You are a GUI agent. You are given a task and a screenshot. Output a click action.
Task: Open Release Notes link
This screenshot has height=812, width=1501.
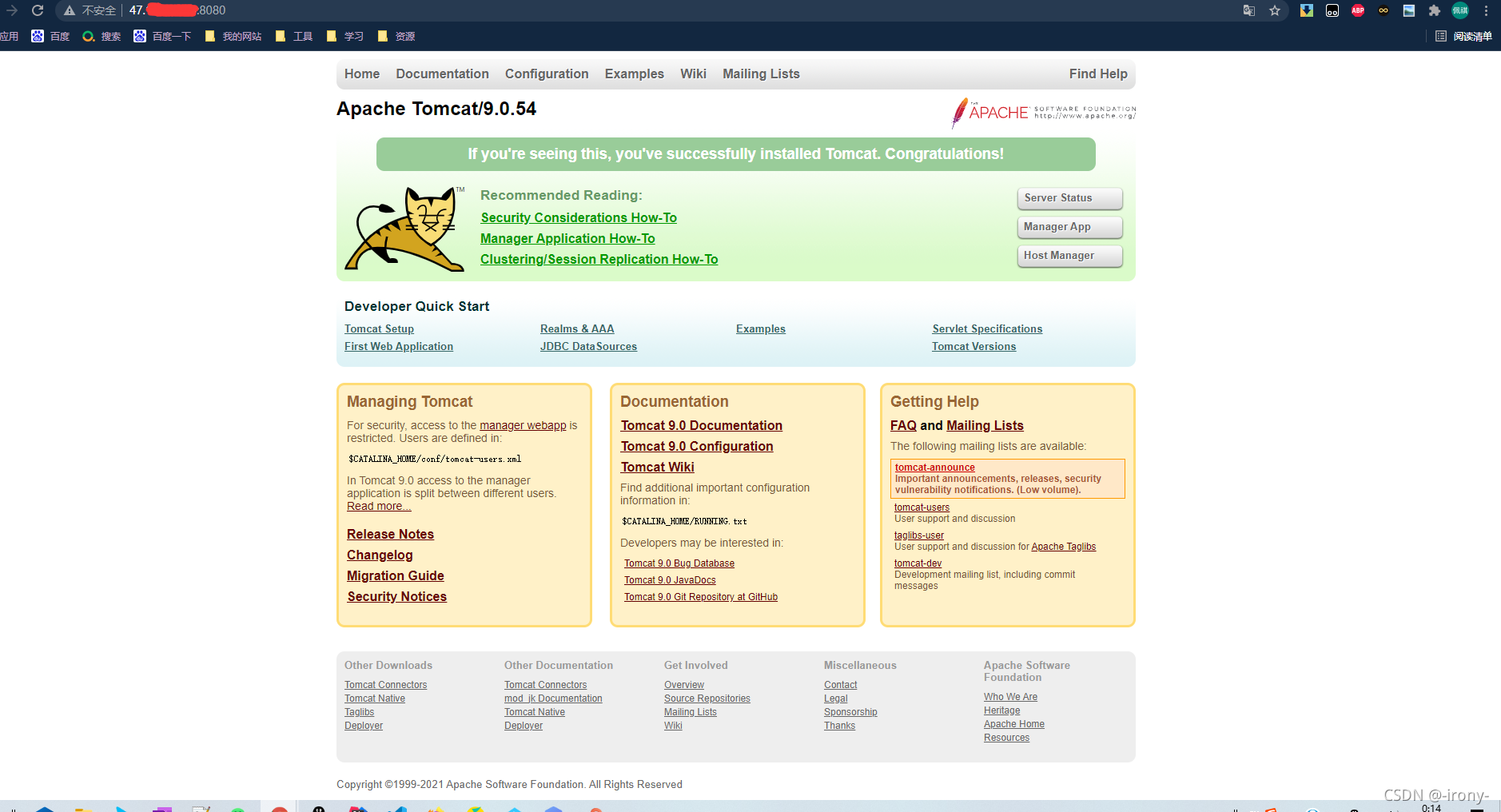(390, 534)
